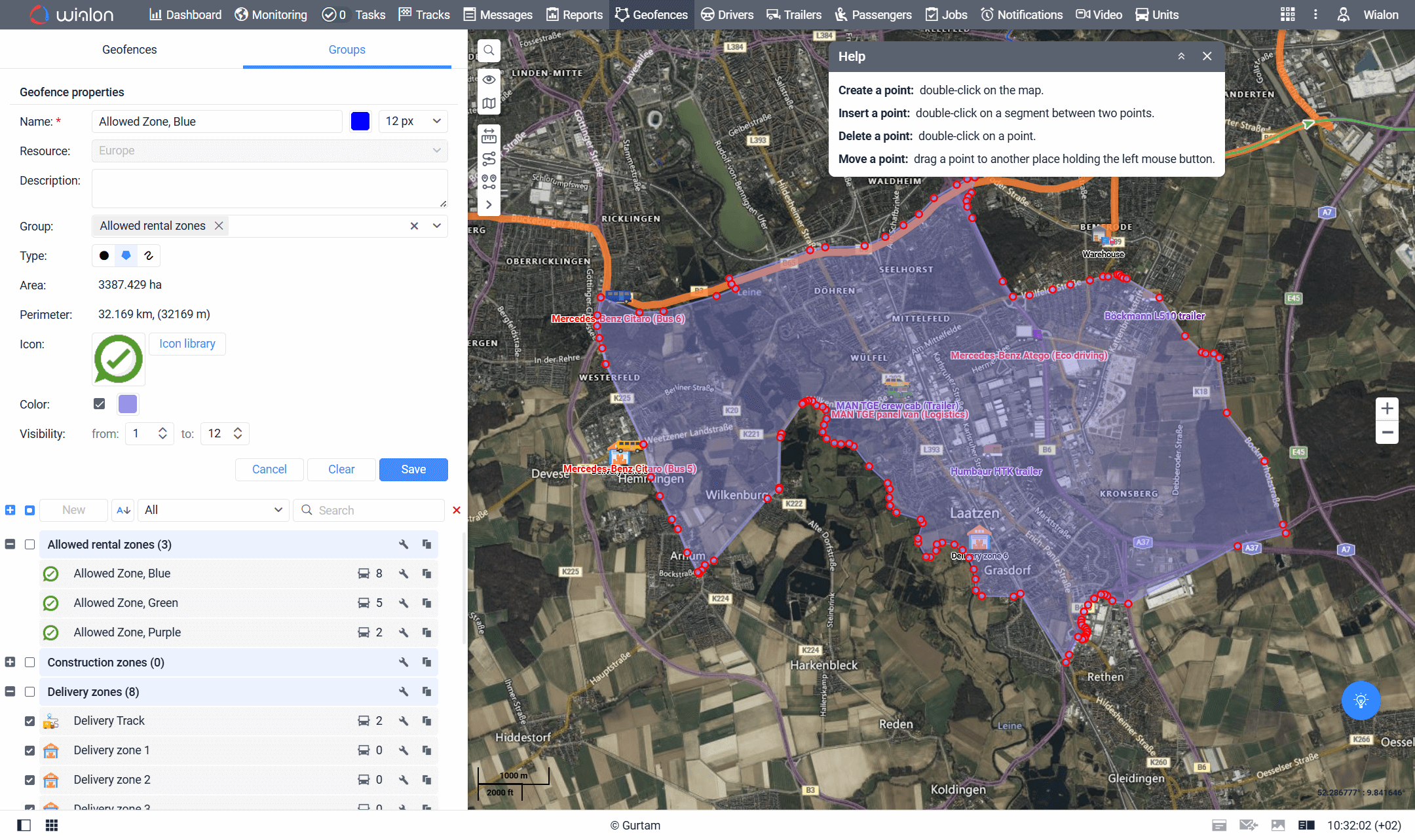Switch geofence type to line
This screenshot has width=1415, height=840.
pyautogui.click(x=148, y=255)
